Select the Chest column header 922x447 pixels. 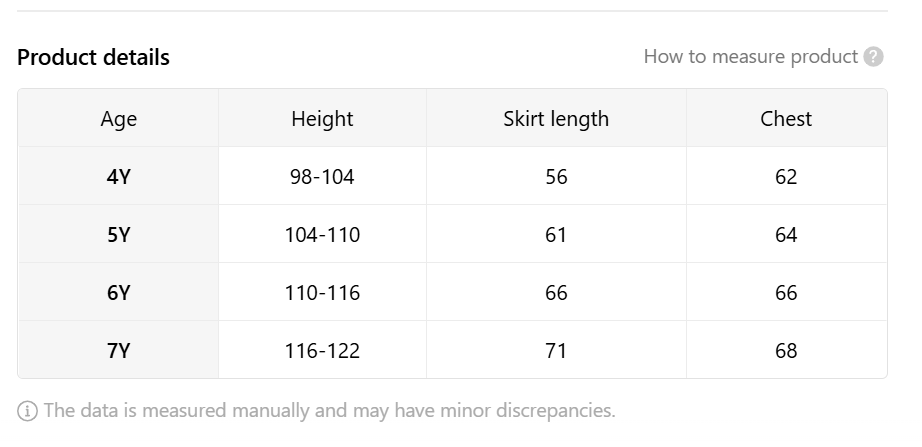[786, 119]
